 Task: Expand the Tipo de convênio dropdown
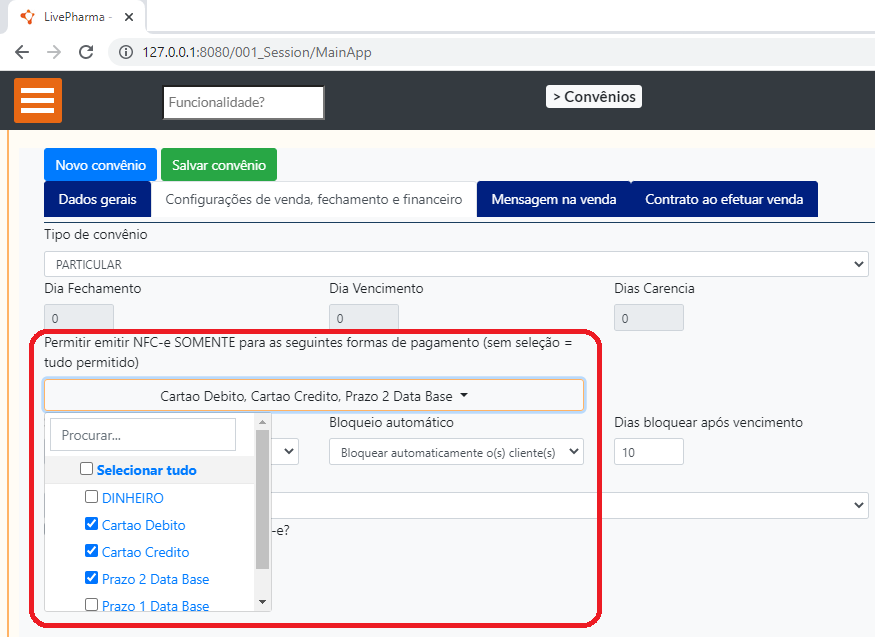click(455, 264)
